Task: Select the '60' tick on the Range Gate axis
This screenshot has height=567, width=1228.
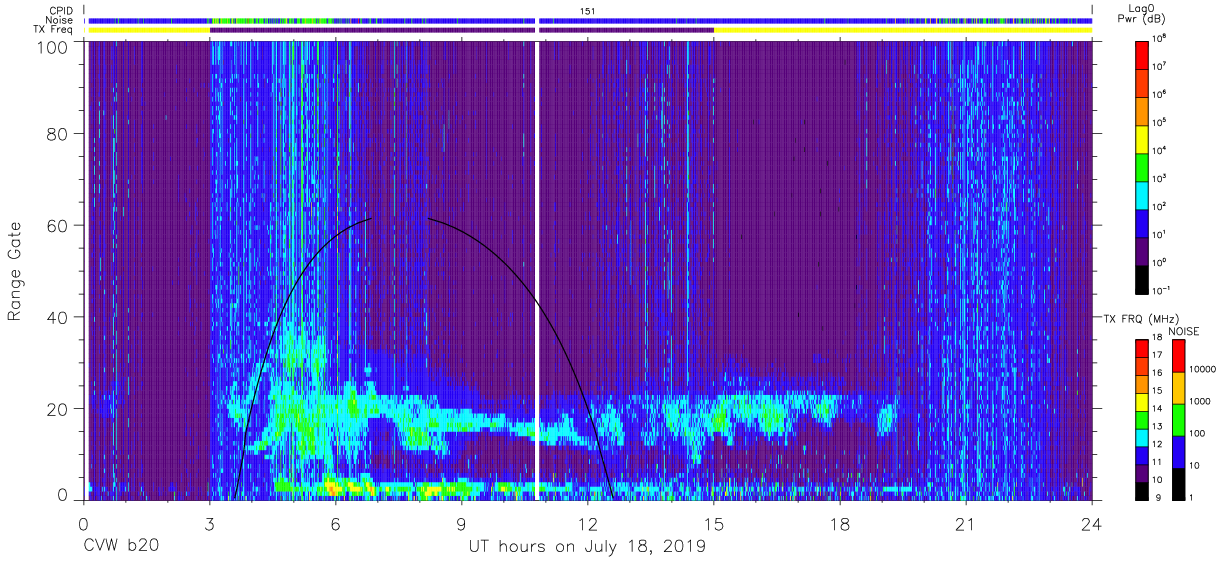Action: pos(57,227)
